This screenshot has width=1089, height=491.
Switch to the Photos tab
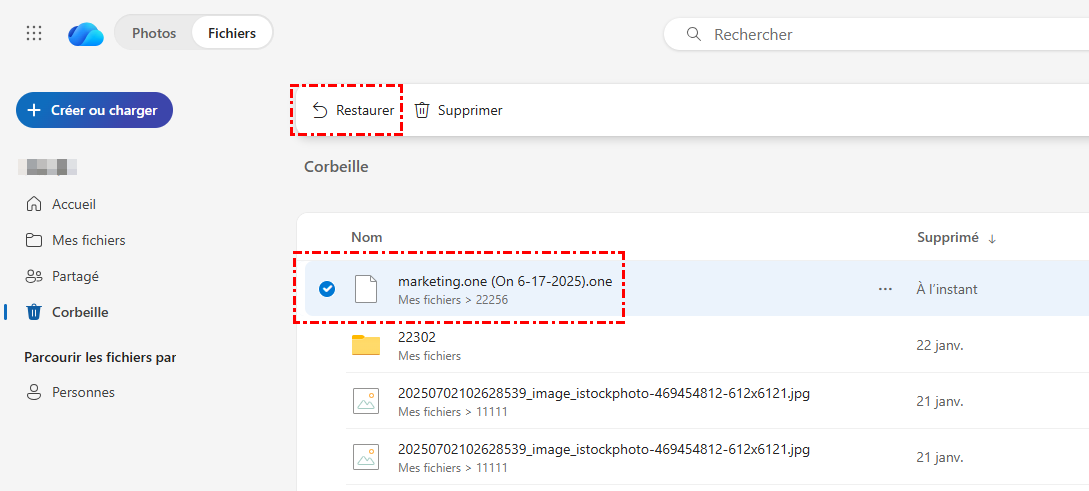point(154,33)
